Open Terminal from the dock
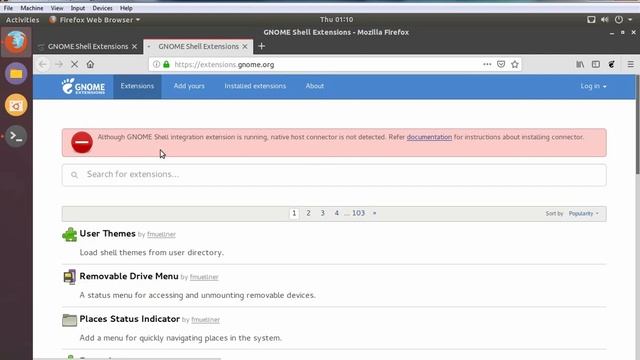The image size is (640, 360). coord(16,136)
